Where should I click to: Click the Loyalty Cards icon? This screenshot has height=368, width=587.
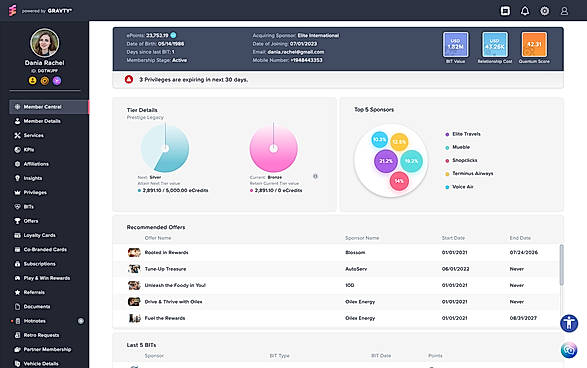[17, 235]
